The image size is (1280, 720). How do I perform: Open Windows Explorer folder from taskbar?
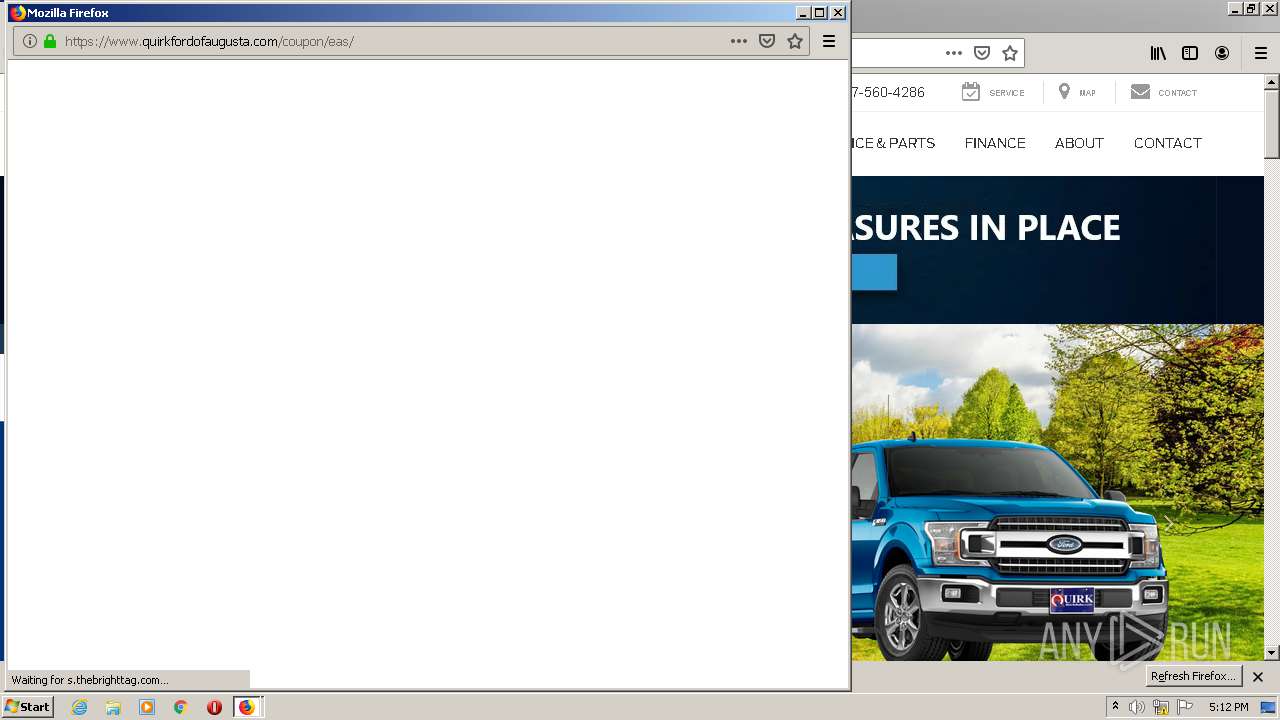pos(113,707)
